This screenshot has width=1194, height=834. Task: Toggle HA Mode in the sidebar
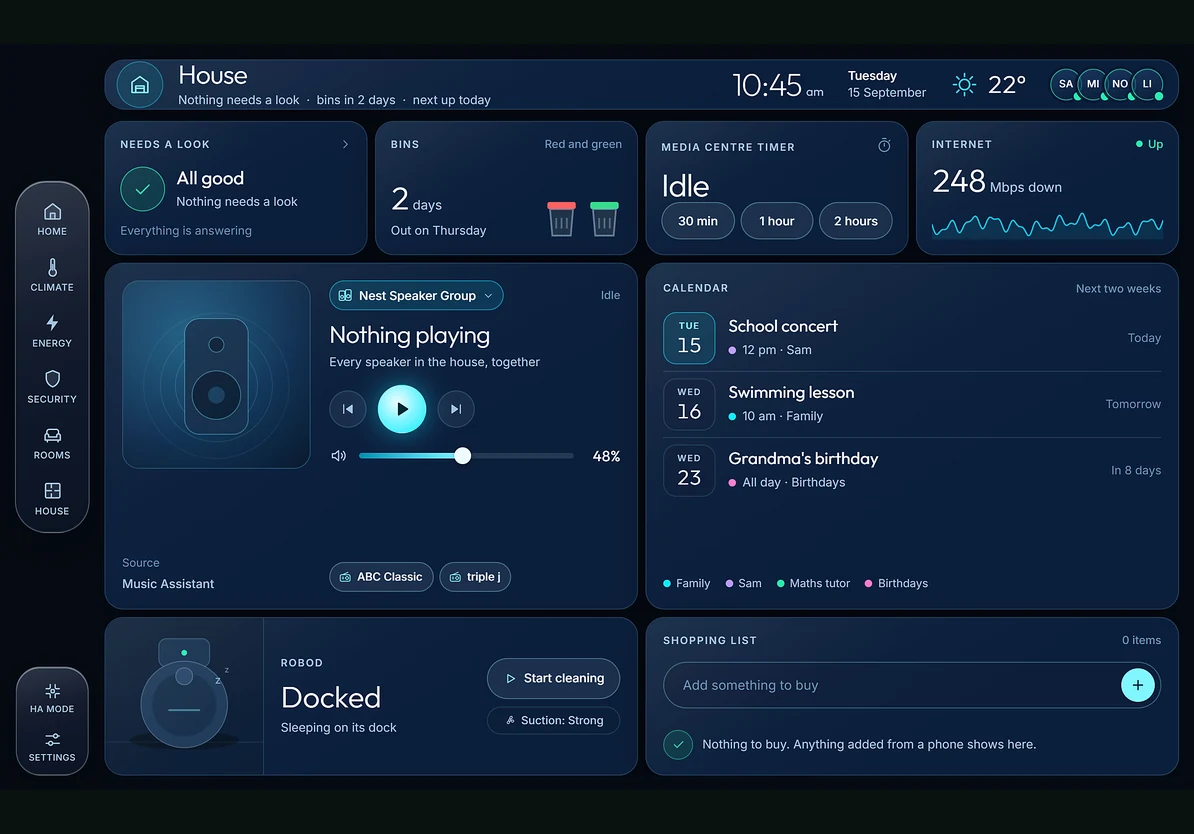(52, 698)
